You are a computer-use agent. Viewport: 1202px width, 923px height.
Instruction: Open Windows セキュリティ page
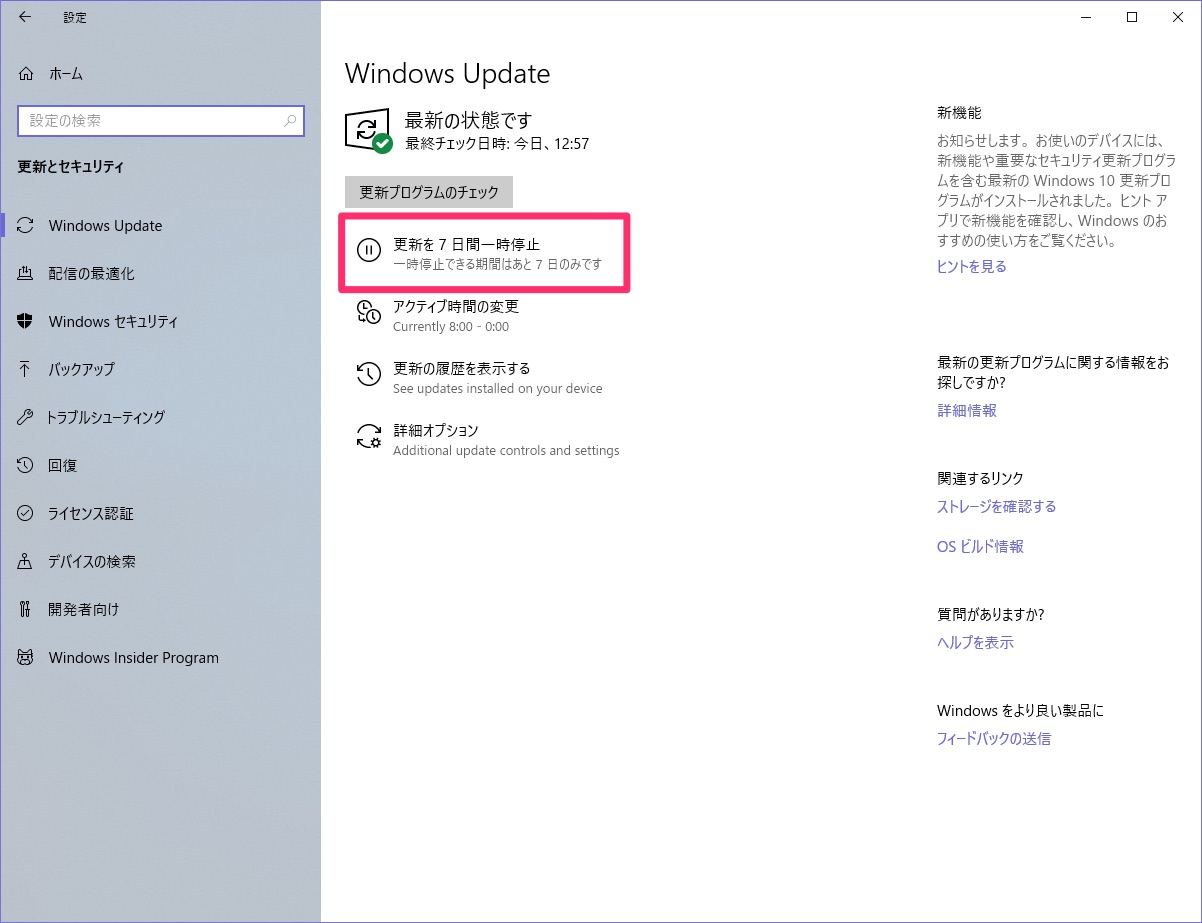point(160,321)
